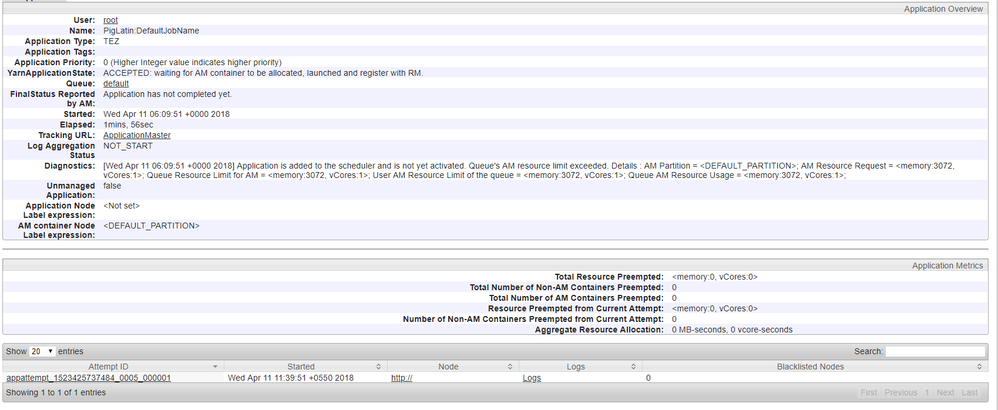Sort by Attempt ID column header

click(x=113, y=367)
